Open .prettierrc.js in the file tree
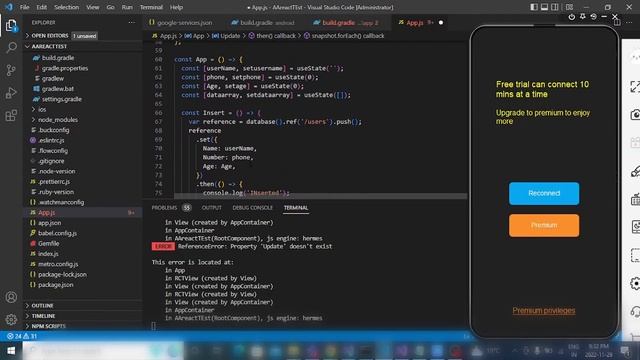The width and height of the screenshot is (640, 360). [x=54, y=182]
